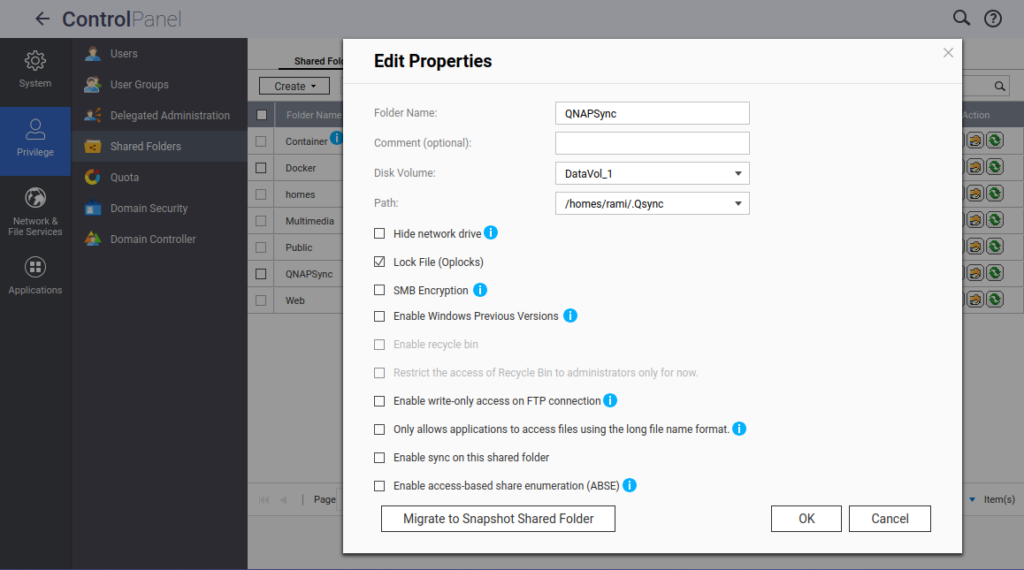Image resolution: width=1024 pixels, height=570 pixels.
Task: Click info icon beside SMB Encryption
Action: 480,290
